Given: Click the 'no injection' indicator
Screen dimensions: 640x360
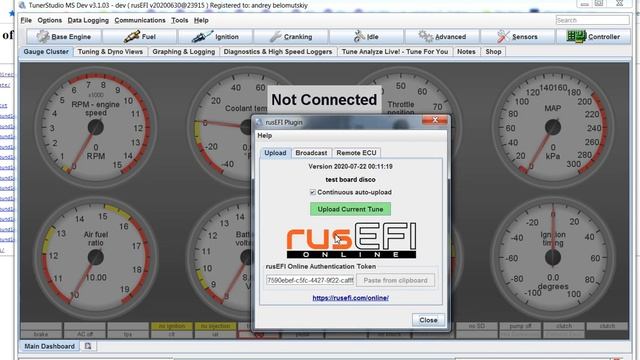Looking at the screenshot, I should point(215,326).
